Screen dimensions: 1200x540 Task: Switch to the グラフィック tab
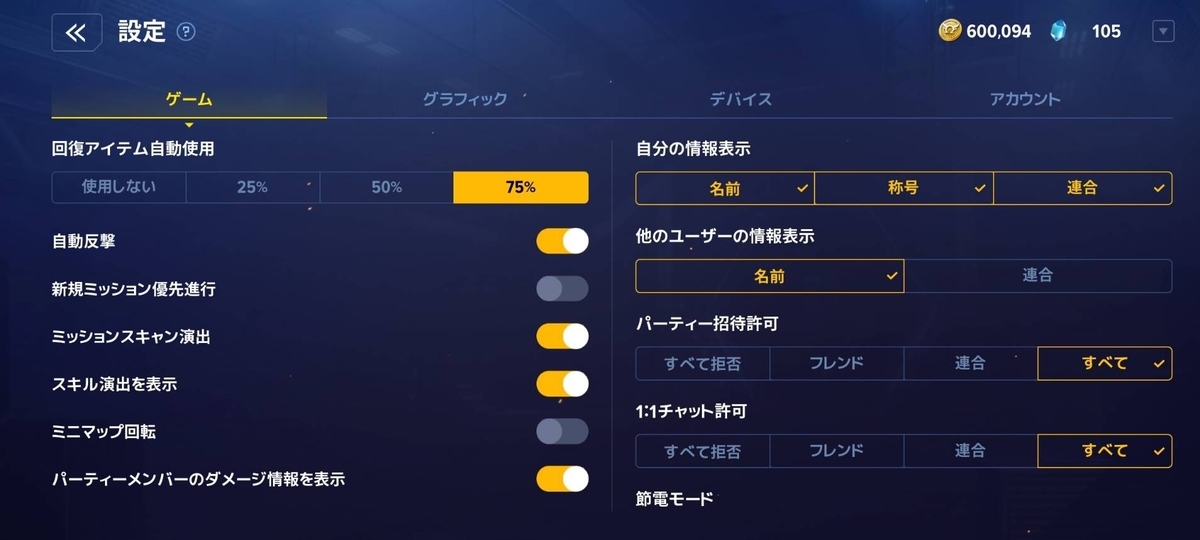click(x=464, y=99)
